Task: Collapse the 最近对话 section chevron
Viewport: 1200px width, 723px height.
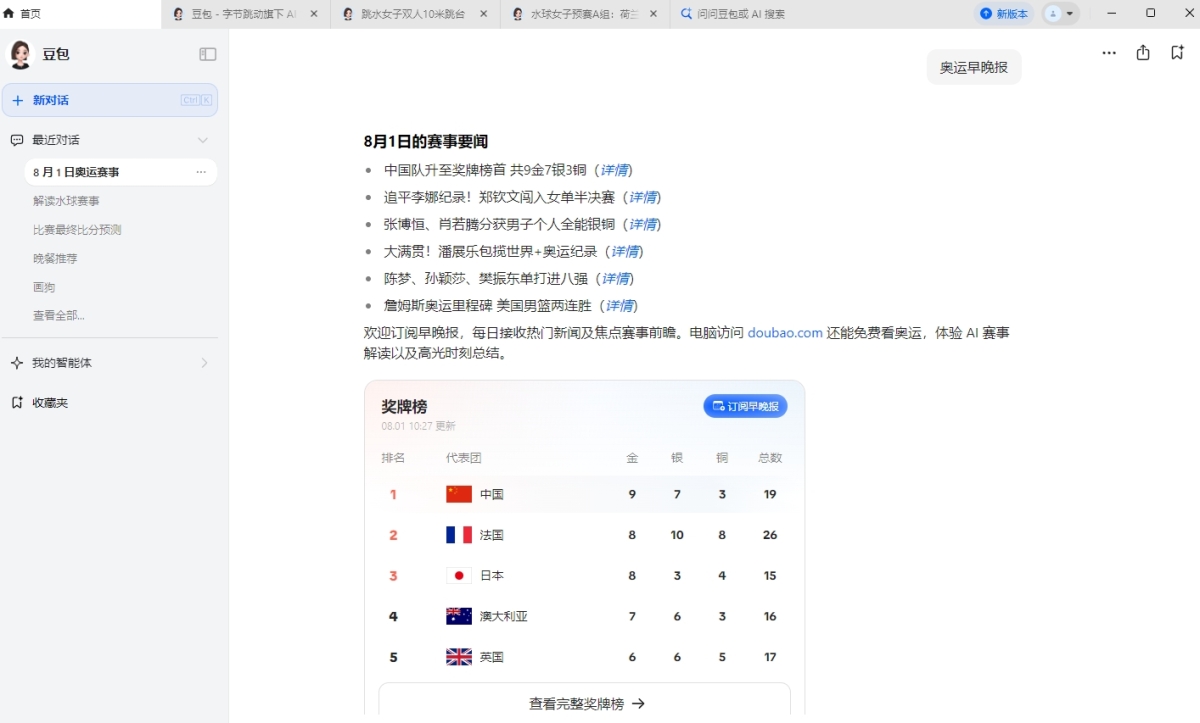Action: point(203,140)
